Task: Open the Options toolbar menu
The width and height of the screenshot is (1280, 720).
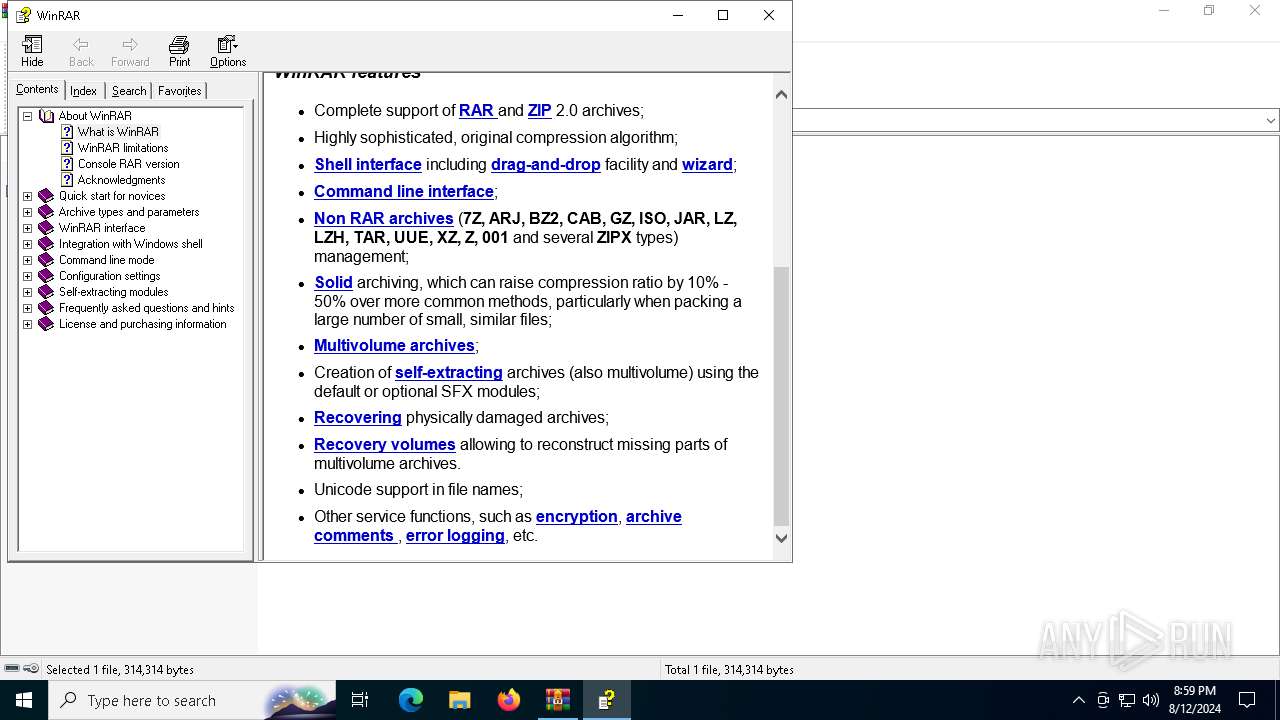Action: pos(228,51)
